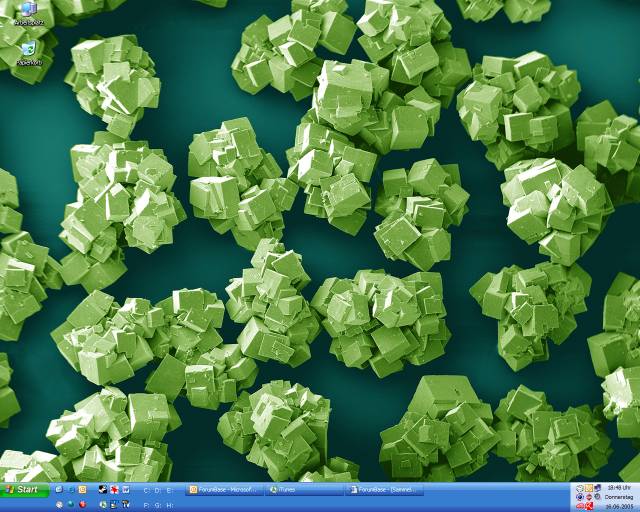This screenshot has height=512, width=640.
Task: Click the yellow tray icon, top row
Action: 589,488
